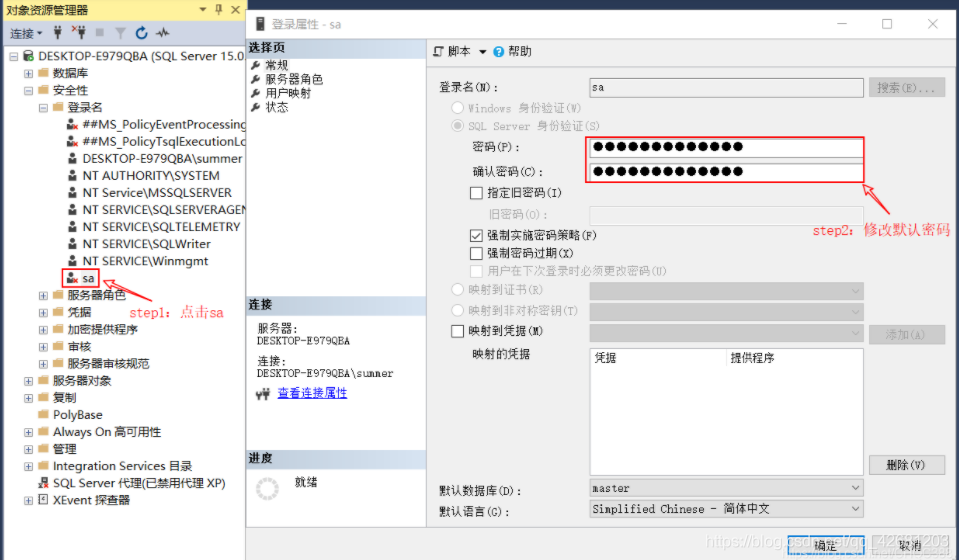
Task: Select the 映射到非对称密钥 radio button
Action: point(457,311)
